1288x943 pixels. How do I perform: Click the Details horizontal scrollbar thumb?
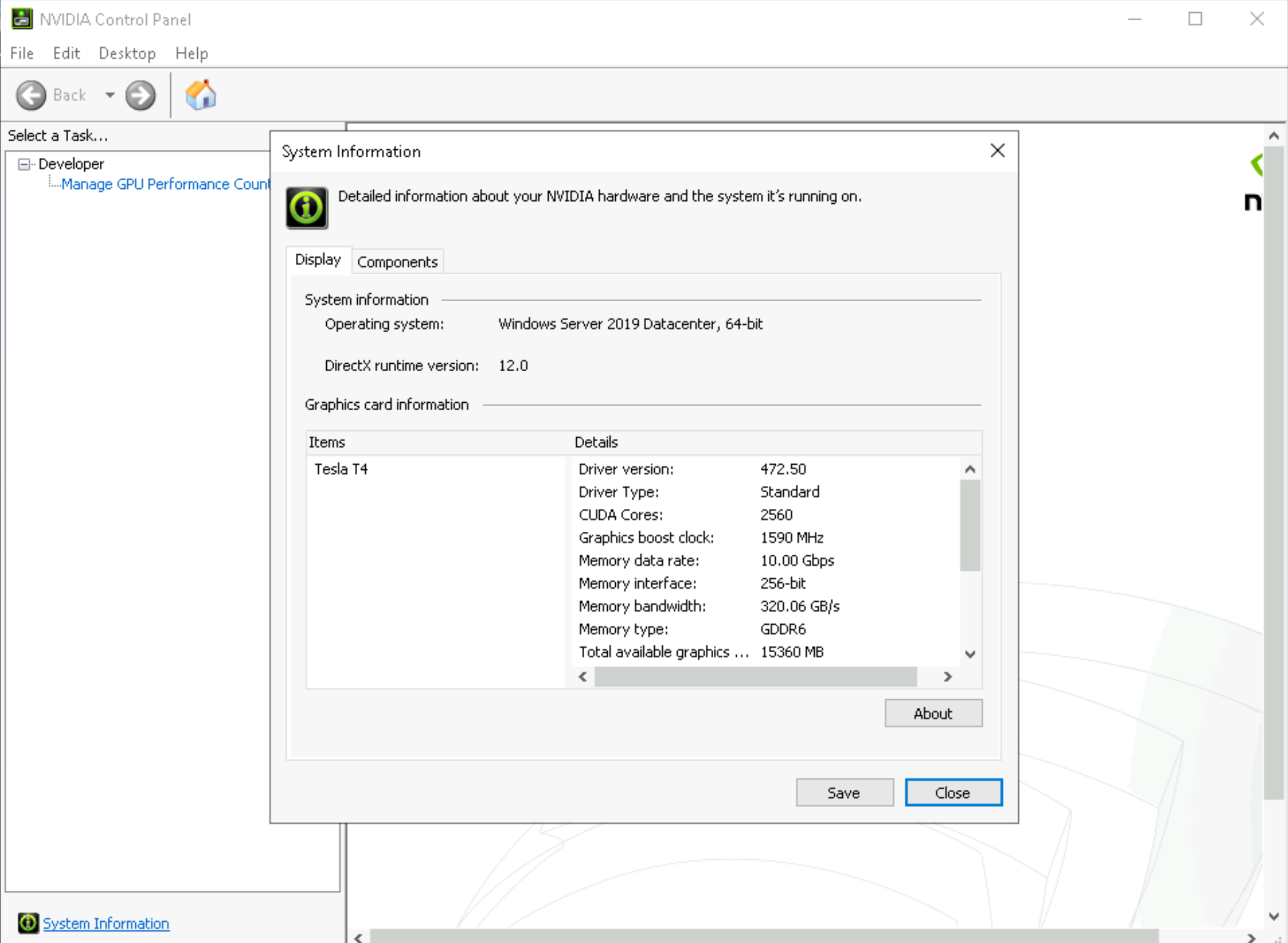point(756,676)
